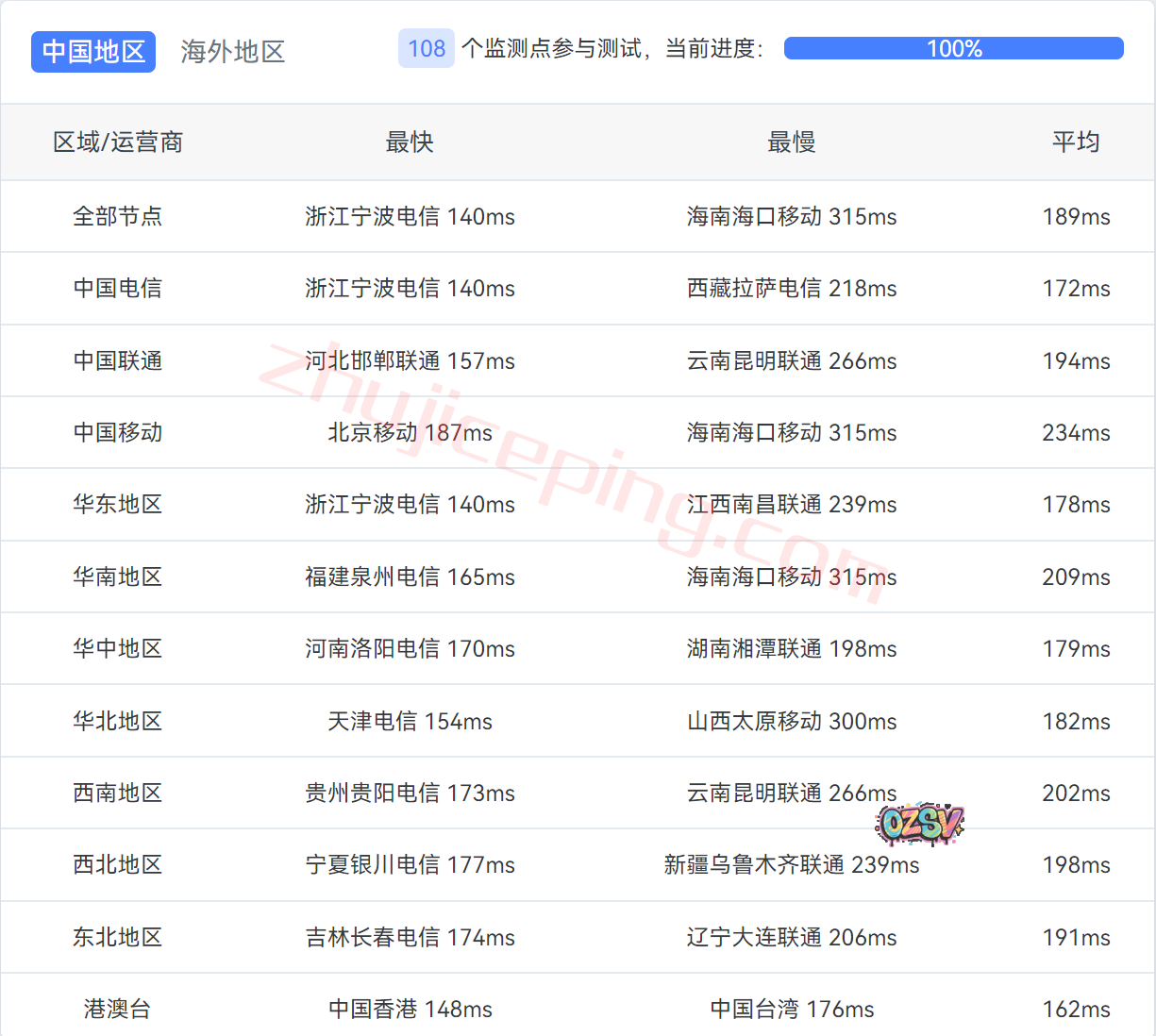1156x1036 pixels.
Task: Click the 北京移动 187ms fastest cell
Action: coord(410,432)
